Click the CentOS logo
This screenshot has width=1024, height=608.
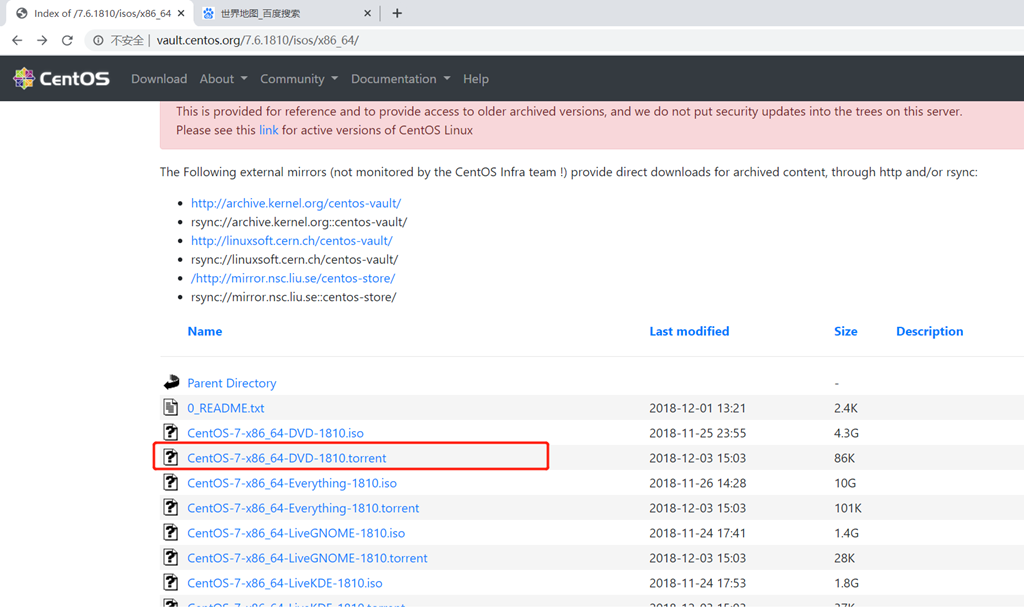point(61,78)
